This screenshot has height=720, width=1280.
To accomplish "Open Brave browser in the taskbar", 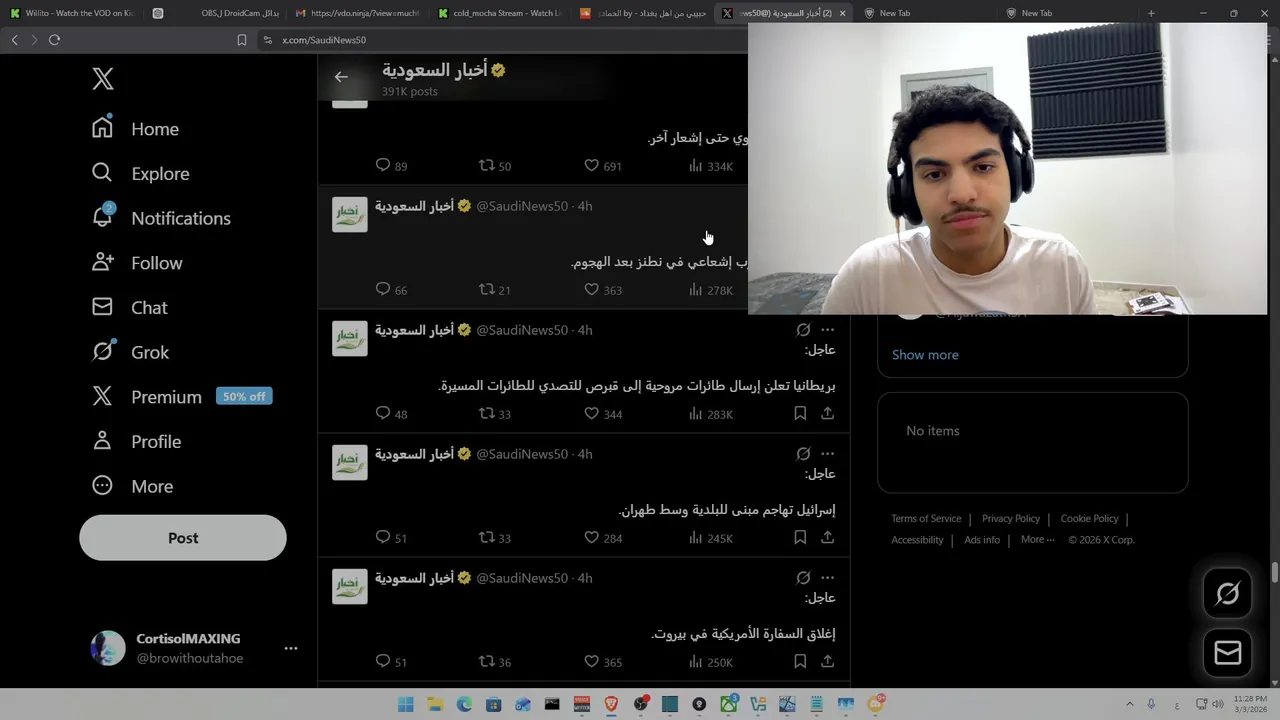I will point(611,704).
